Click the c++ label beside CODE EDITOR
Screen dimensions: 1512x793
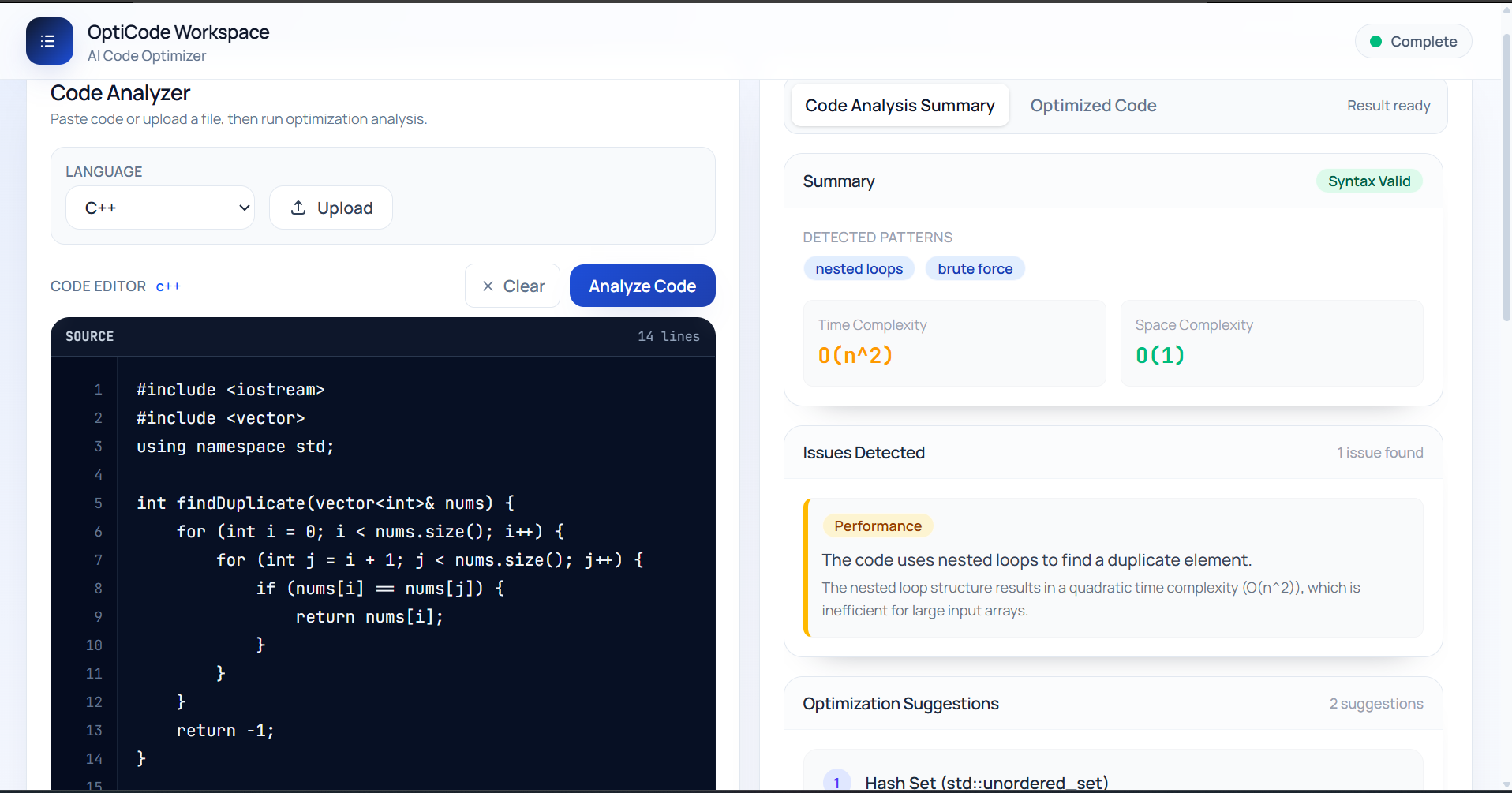point(168,286)
